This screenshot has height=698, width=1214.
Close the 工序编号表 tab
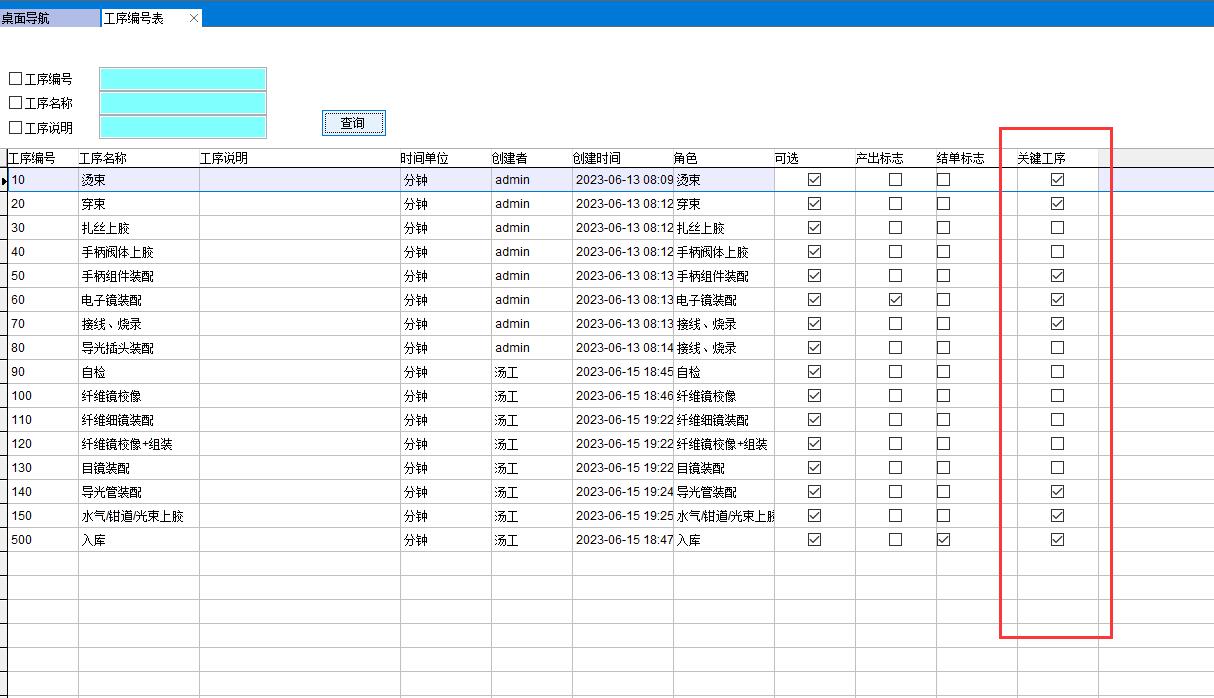click(194, 18)
